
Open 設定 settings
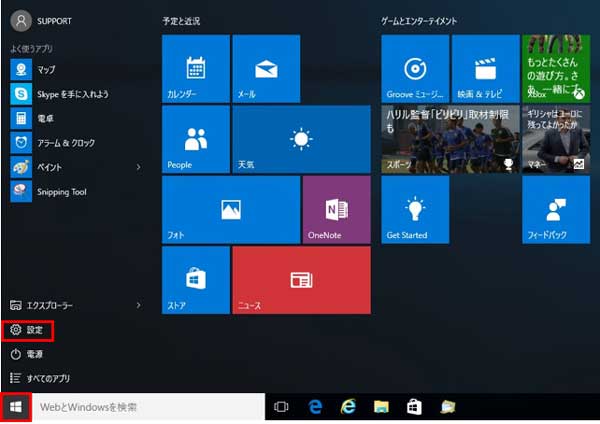pyautogui.click(x=27, y=330)
